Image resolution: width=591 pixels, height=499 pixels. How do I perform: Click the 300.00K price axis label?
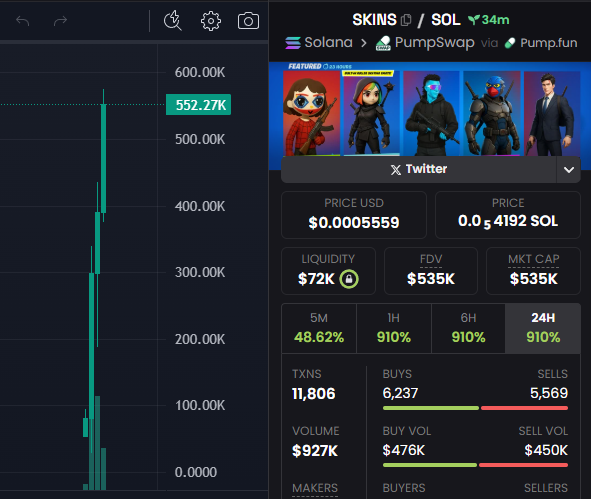200,272
